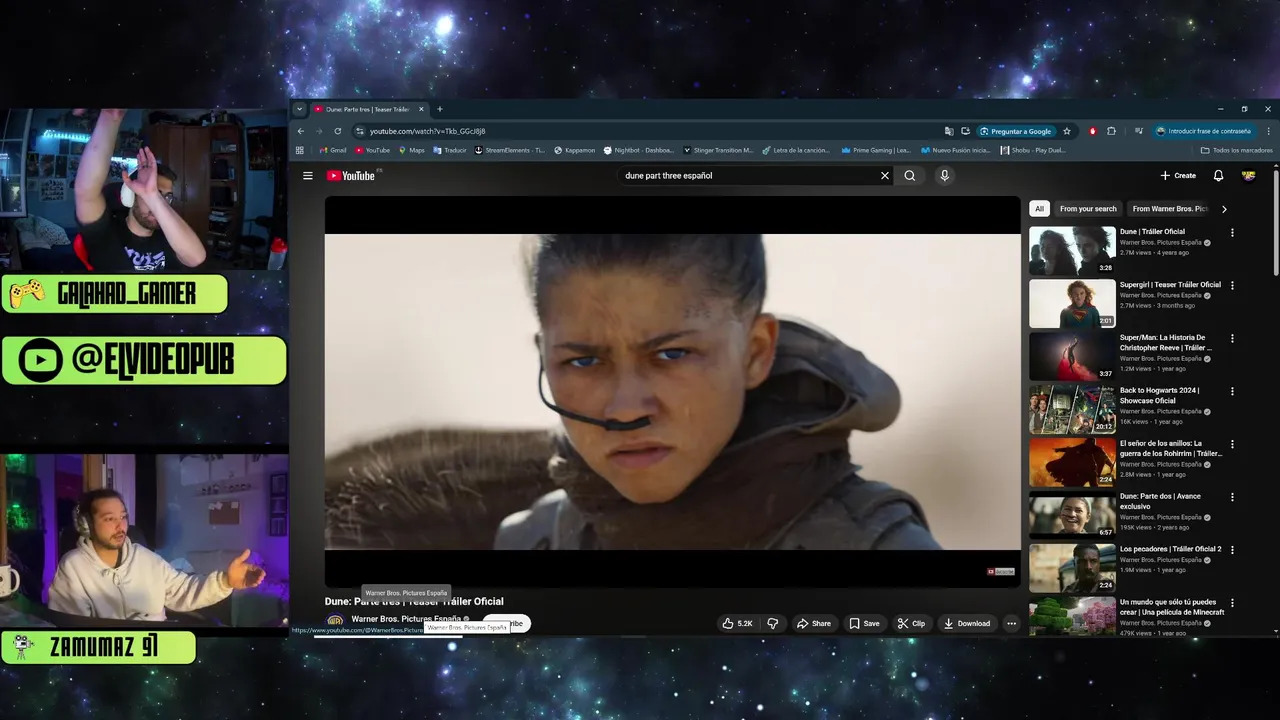Select the All filter chip
This screenshot has height=720, width=1280.
(1039, 209)
